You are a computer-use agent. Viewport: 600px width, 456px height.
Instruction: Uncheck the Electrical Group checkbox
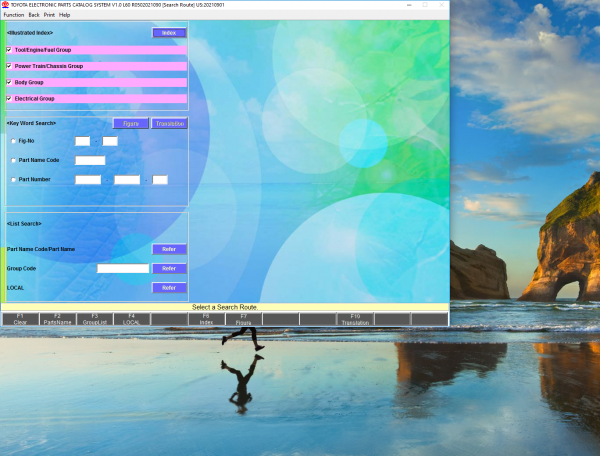[9, 98]
